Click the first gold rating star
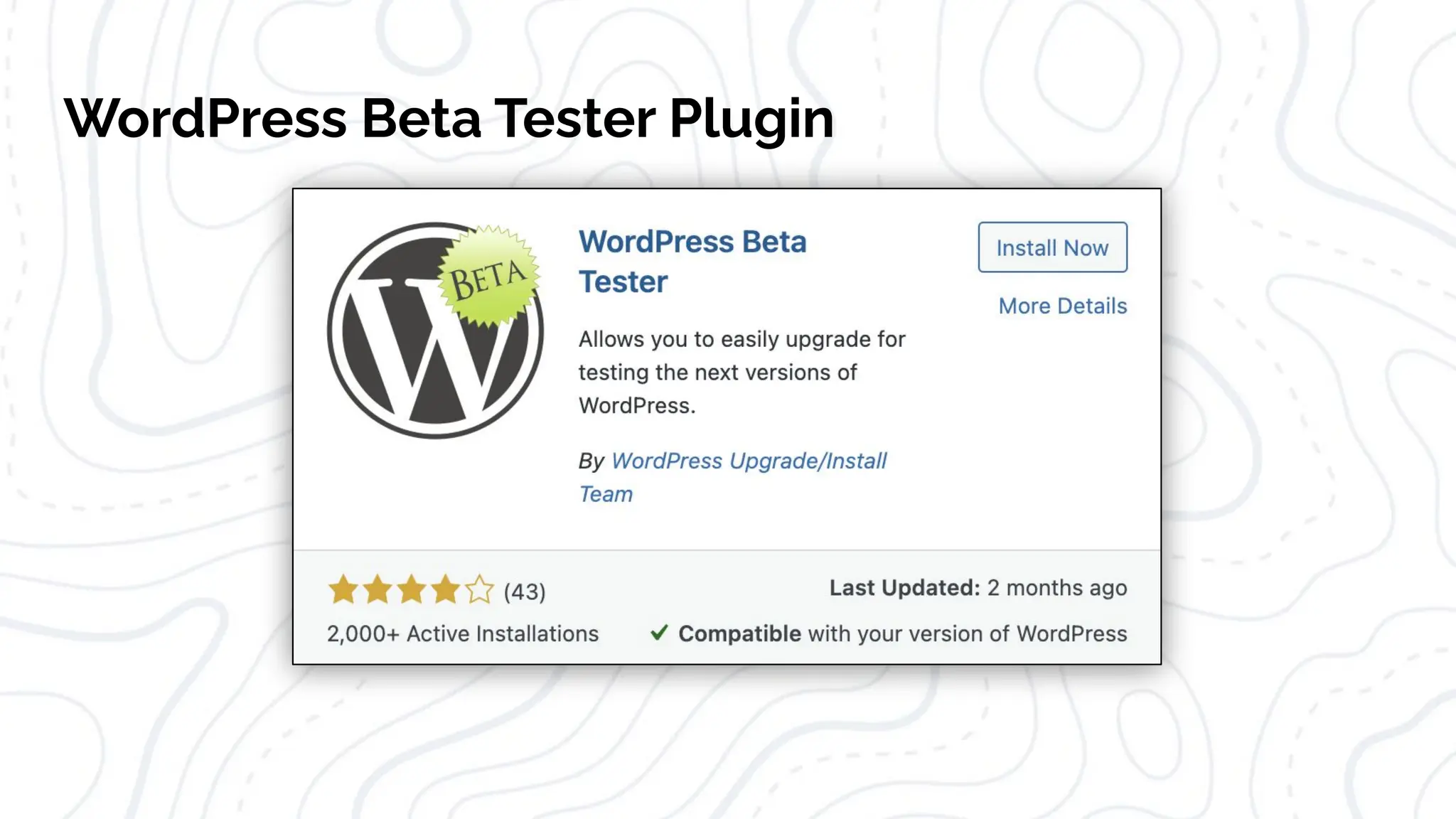Image resolution: width=1456 pixels, height=819 pixels. 343,589
